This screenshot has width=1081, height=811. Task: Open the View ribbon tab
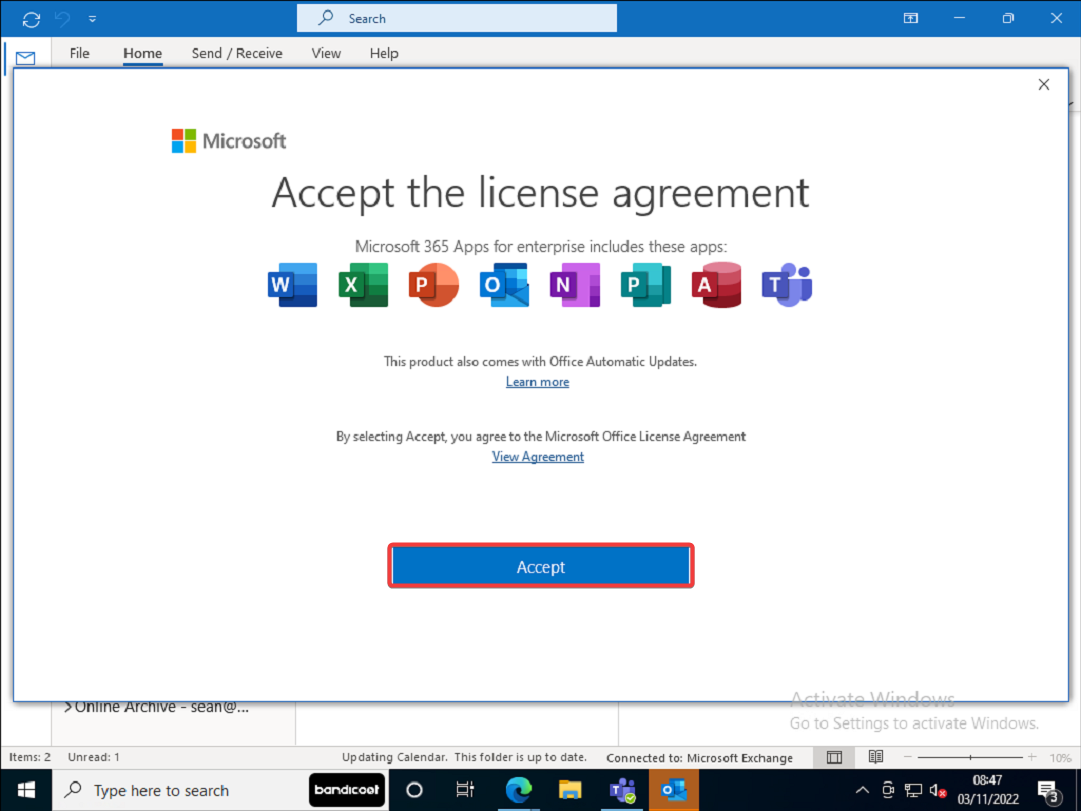click(x=325, y=53)
